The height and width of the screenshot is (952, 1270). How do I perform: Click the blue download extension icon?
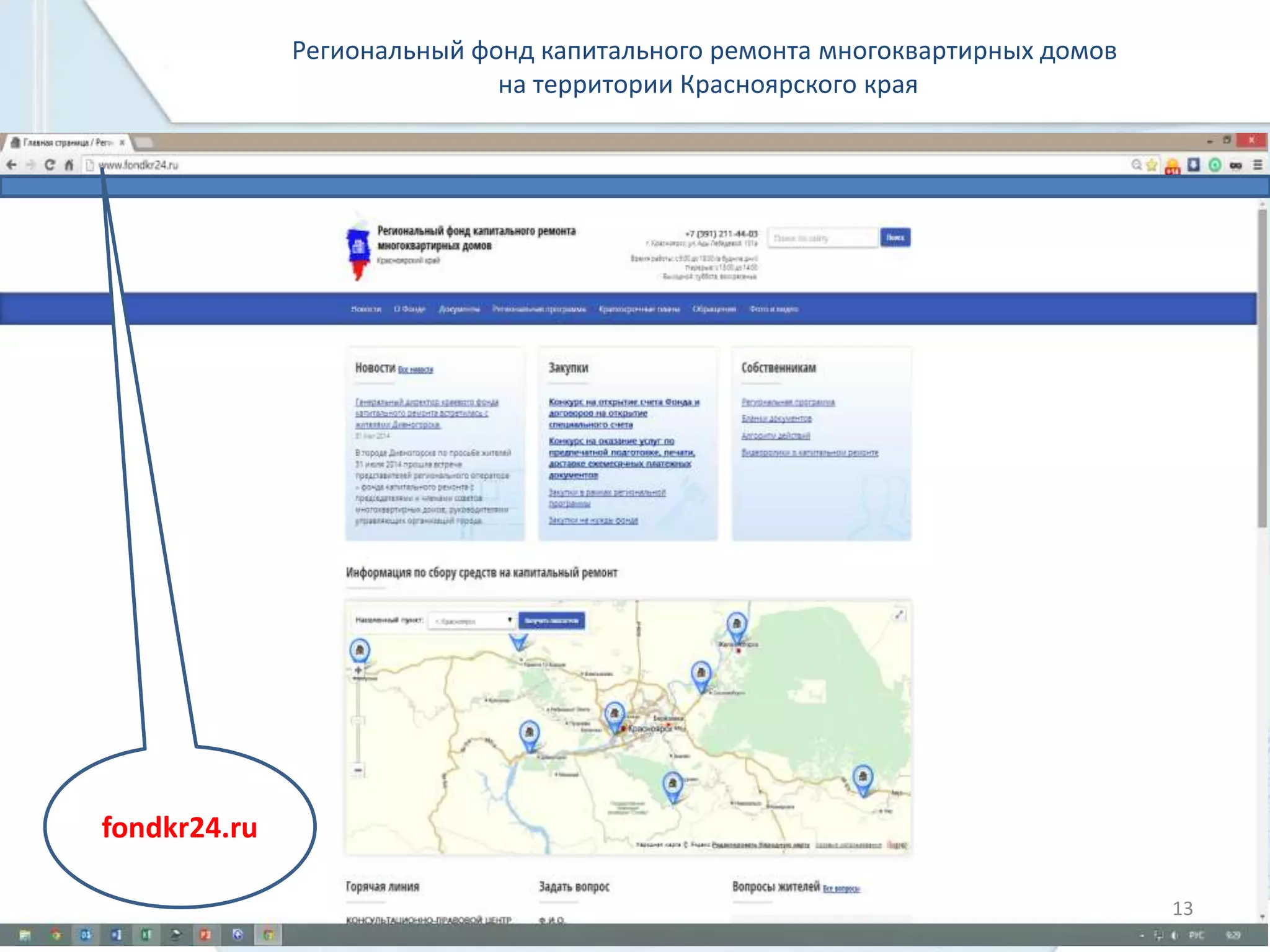(1194, 165)
